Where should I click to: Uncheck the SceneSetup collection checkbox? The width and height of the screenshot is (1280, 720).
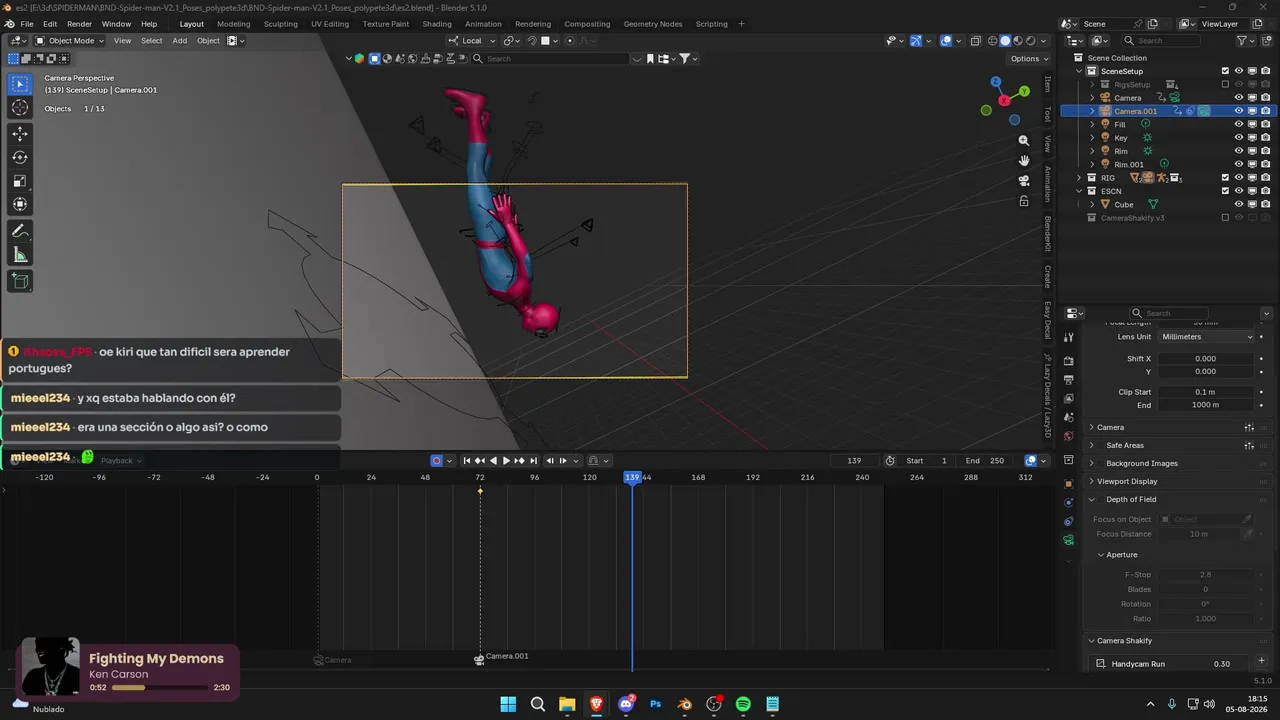tap(1225, 71)
